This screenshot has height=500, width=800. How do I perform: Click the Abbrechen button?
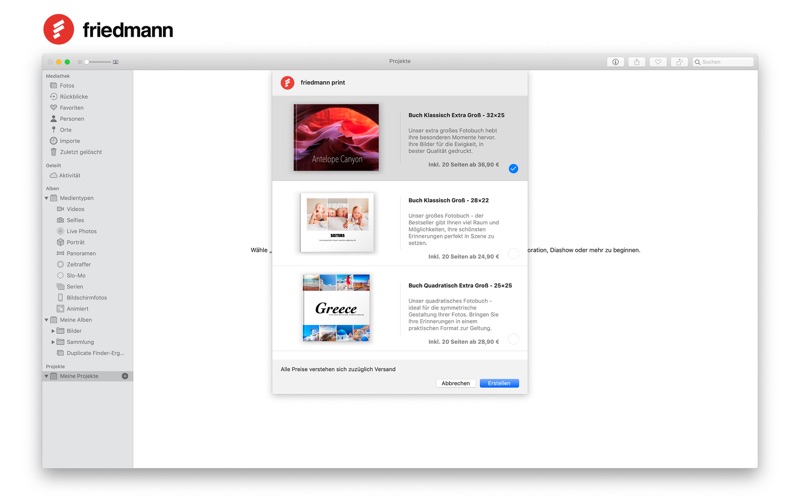click(456, 383)
